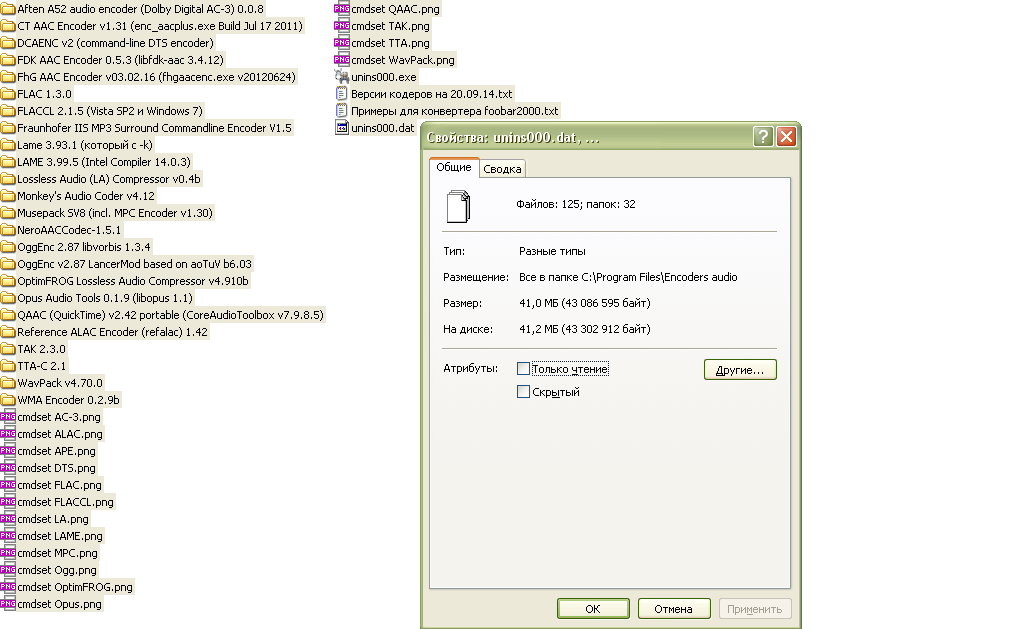Click the PNG icon of cmdset AC-3.png
Screen dimensions: 1020x629
(x=8, y=417)
